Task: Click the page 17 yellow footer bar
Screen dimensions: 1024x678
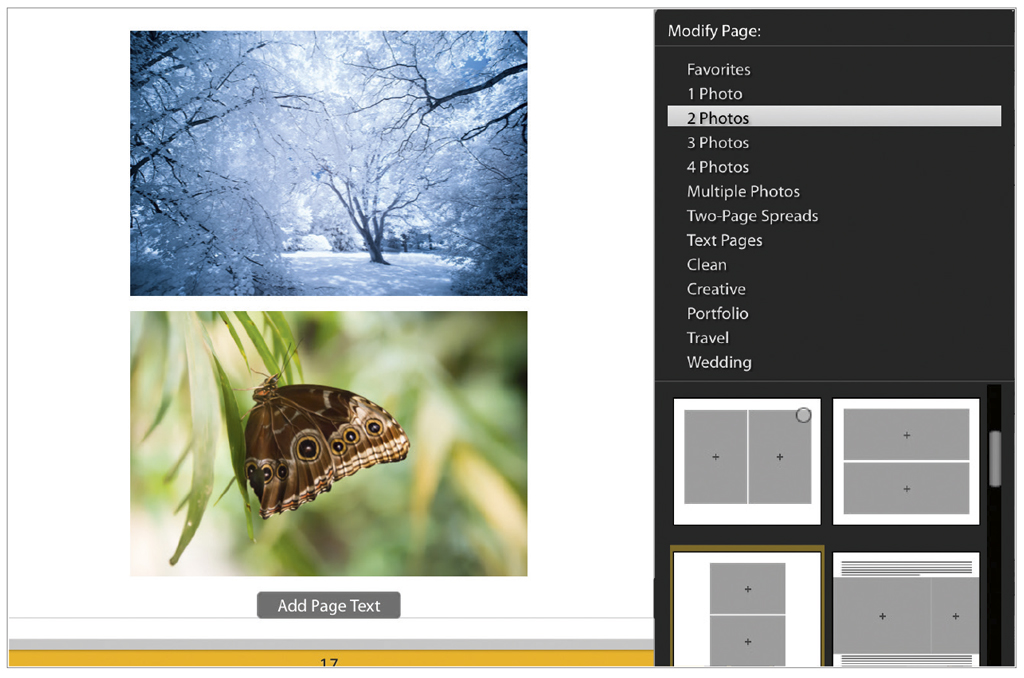Action: click(x=331, y=658)
